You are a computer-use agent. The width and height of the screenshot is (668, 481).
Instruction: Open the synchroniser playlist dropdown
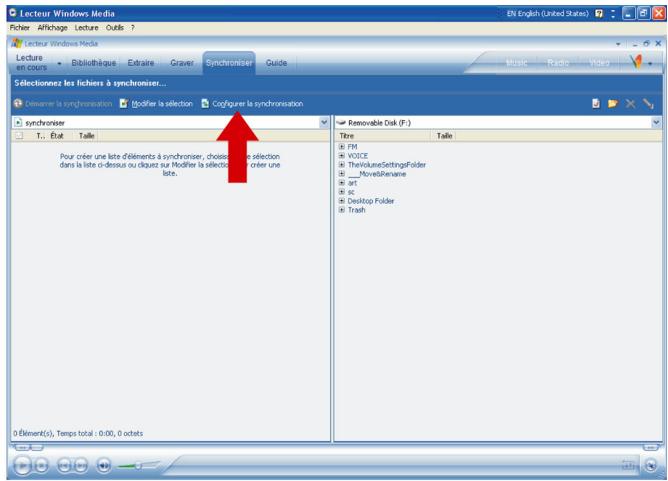pos(324,123)
